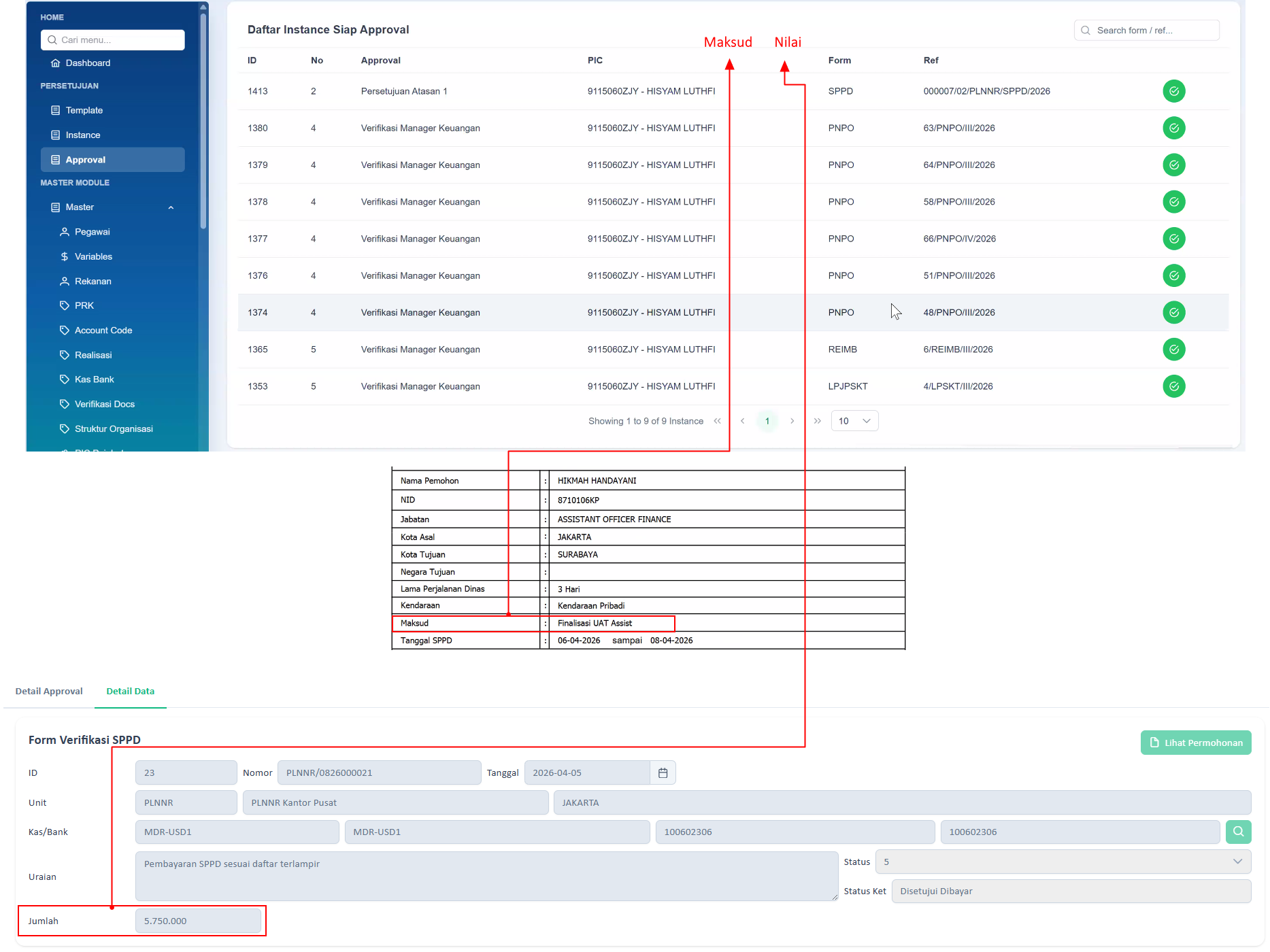Click green check for ref 64/PNPO/III/2026
1270x952 pixels.
(1173, 165)
